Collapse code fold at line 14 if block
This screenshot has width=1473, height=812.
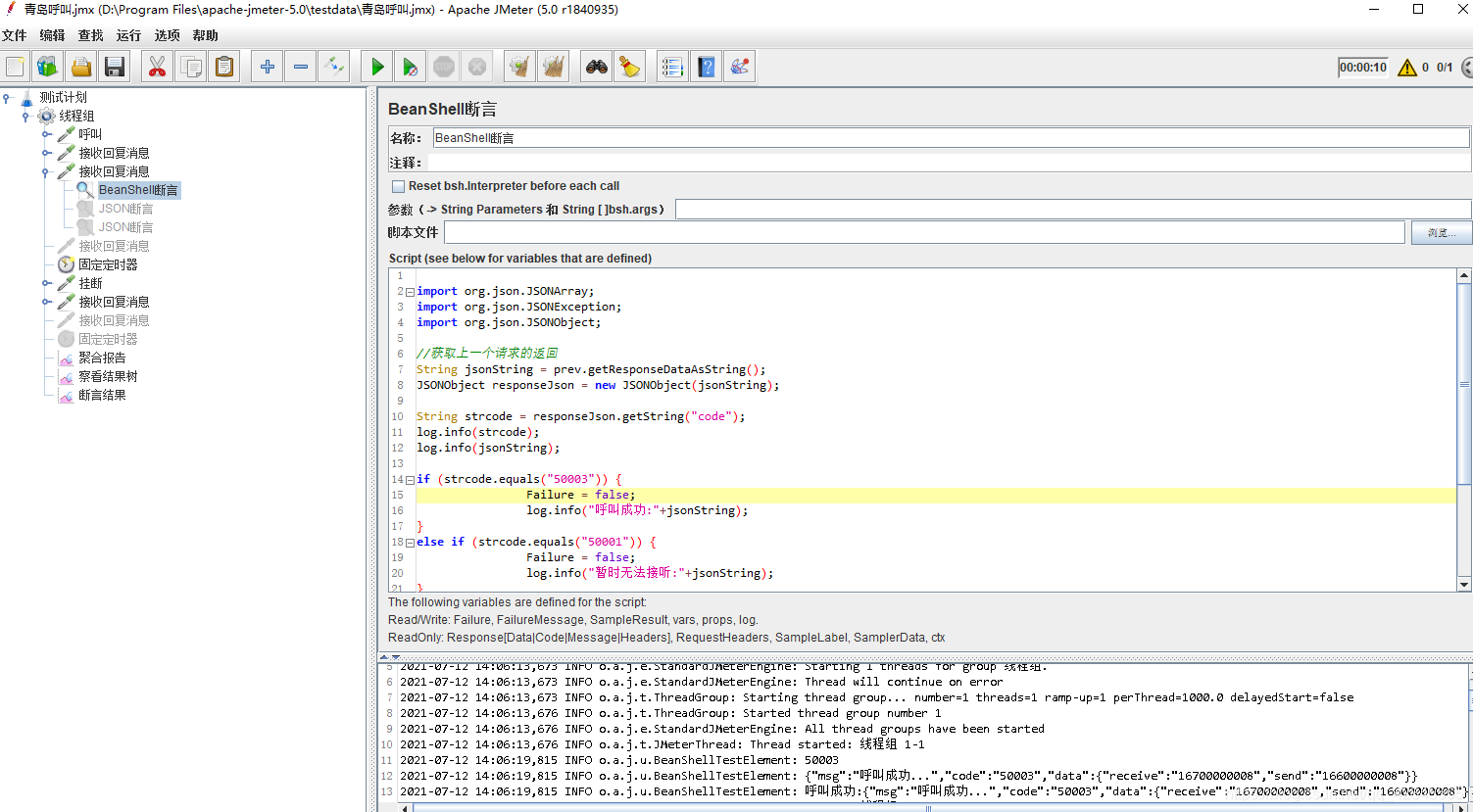410,480
